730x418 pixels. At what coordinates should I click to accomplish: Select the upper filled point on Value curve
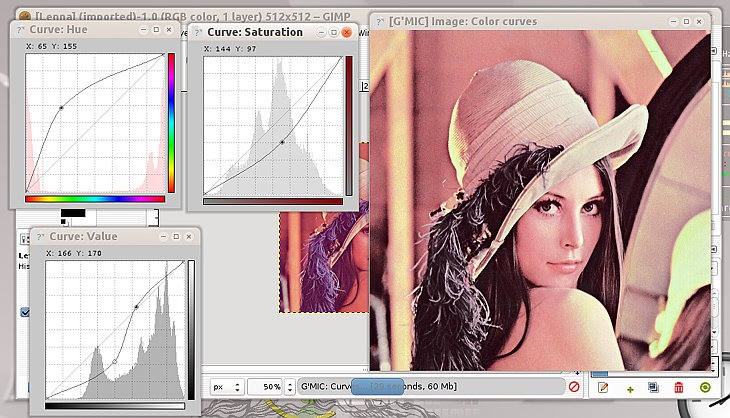(136, 307)
